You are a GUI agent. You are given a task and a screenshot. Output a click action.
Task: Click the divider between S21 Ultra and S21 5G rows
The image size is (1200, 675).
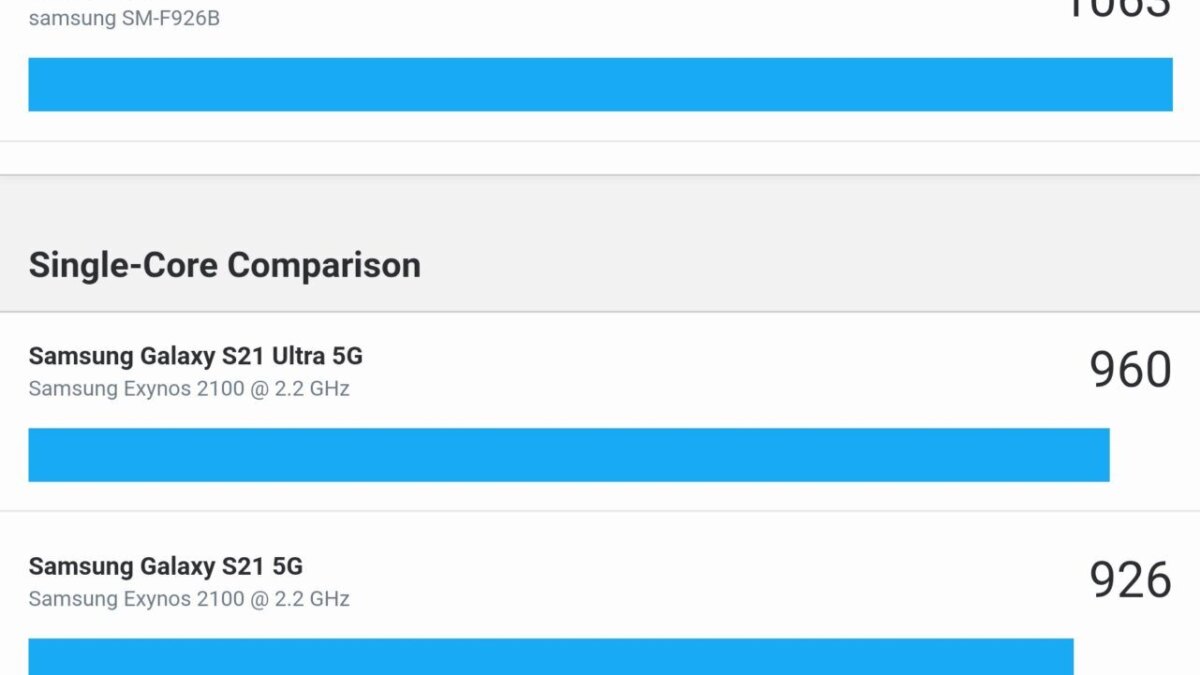click(600, 511)
